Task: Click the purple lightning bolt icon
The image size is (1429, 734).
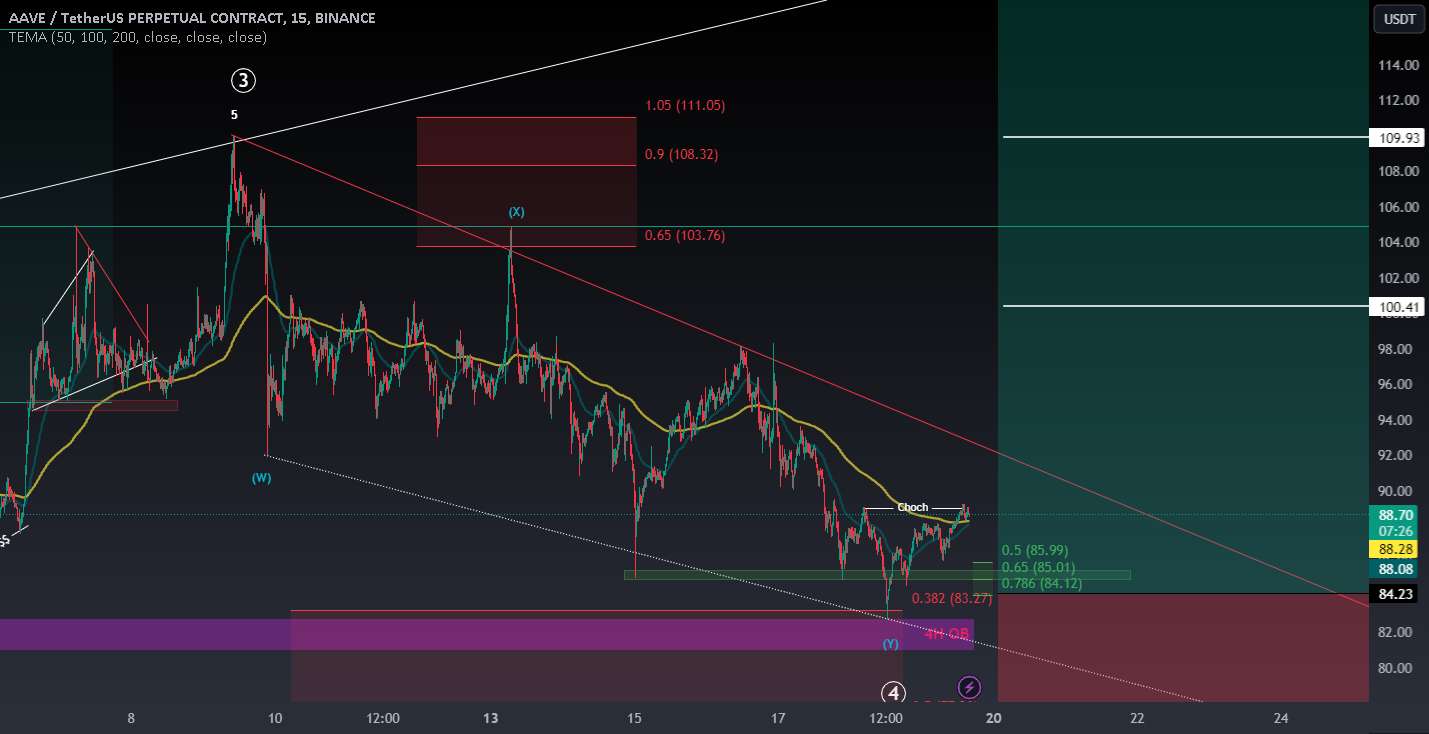Action: pos(969,687)
